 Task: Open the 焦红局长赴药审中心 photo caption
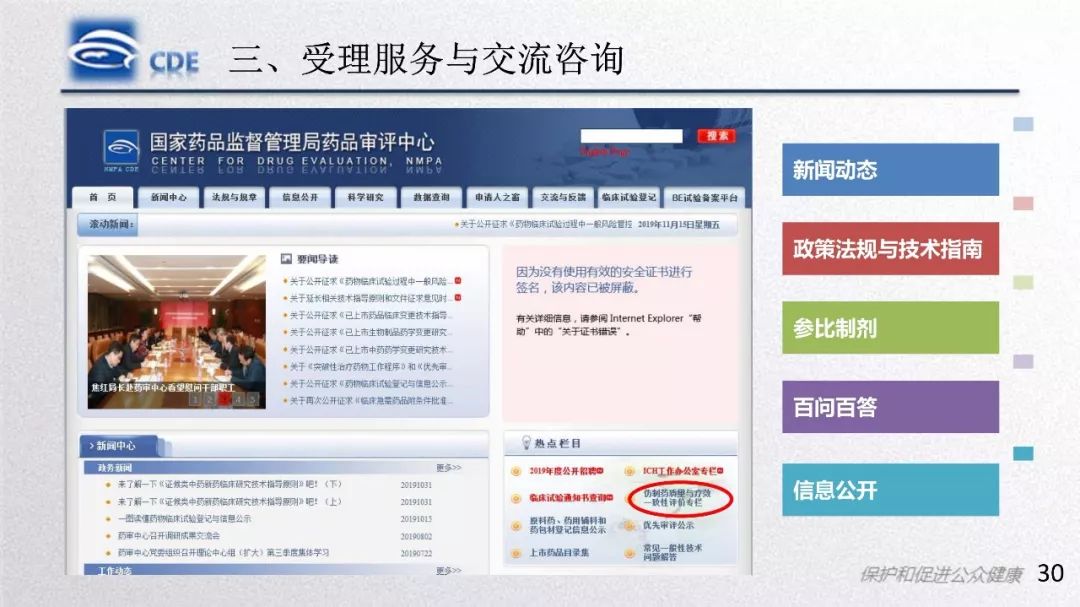coord(164,388)
